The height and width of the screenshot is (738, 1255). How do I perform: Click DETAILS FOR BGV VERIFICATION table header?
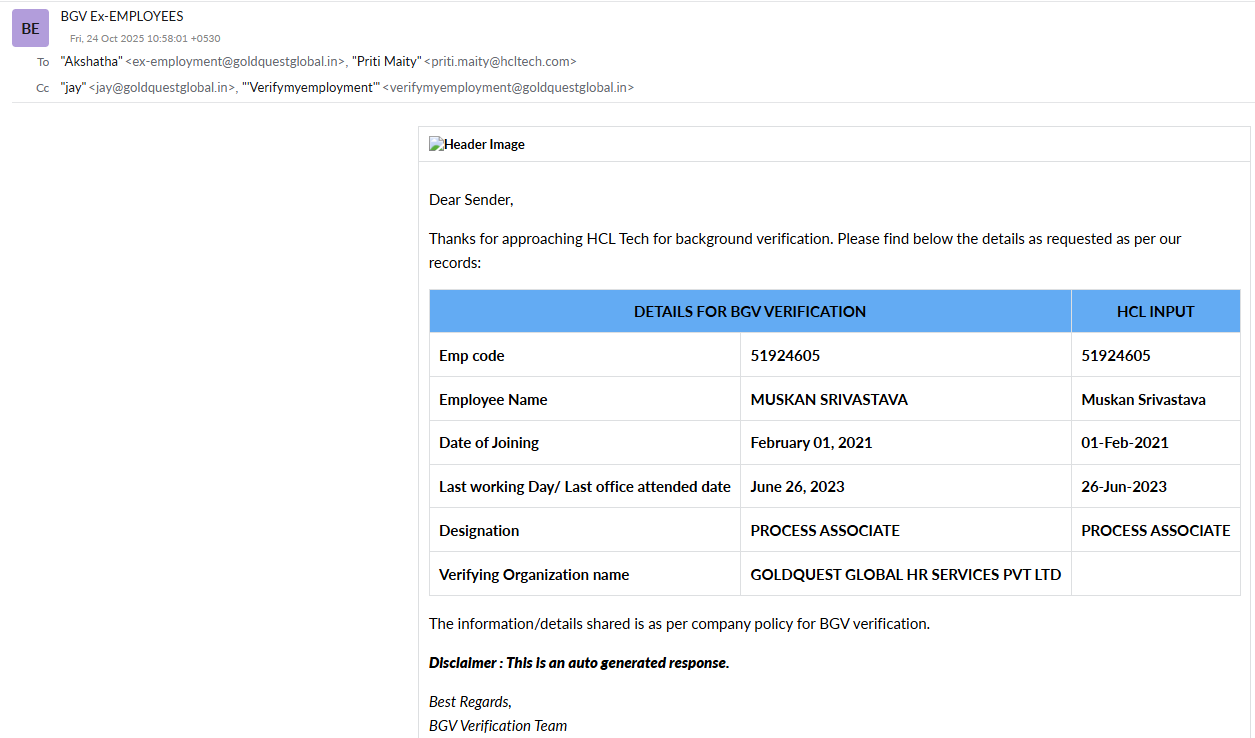point(750,311)
